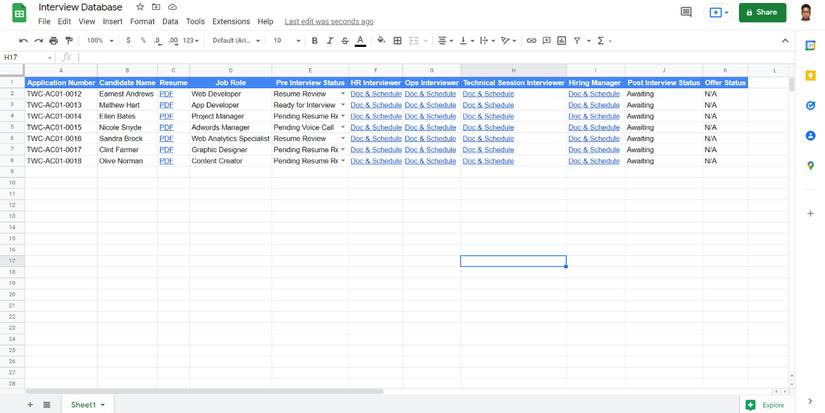Viewport: 825px width, 413px height.
Task: Click the Explore button
Action: click(767, 405)
